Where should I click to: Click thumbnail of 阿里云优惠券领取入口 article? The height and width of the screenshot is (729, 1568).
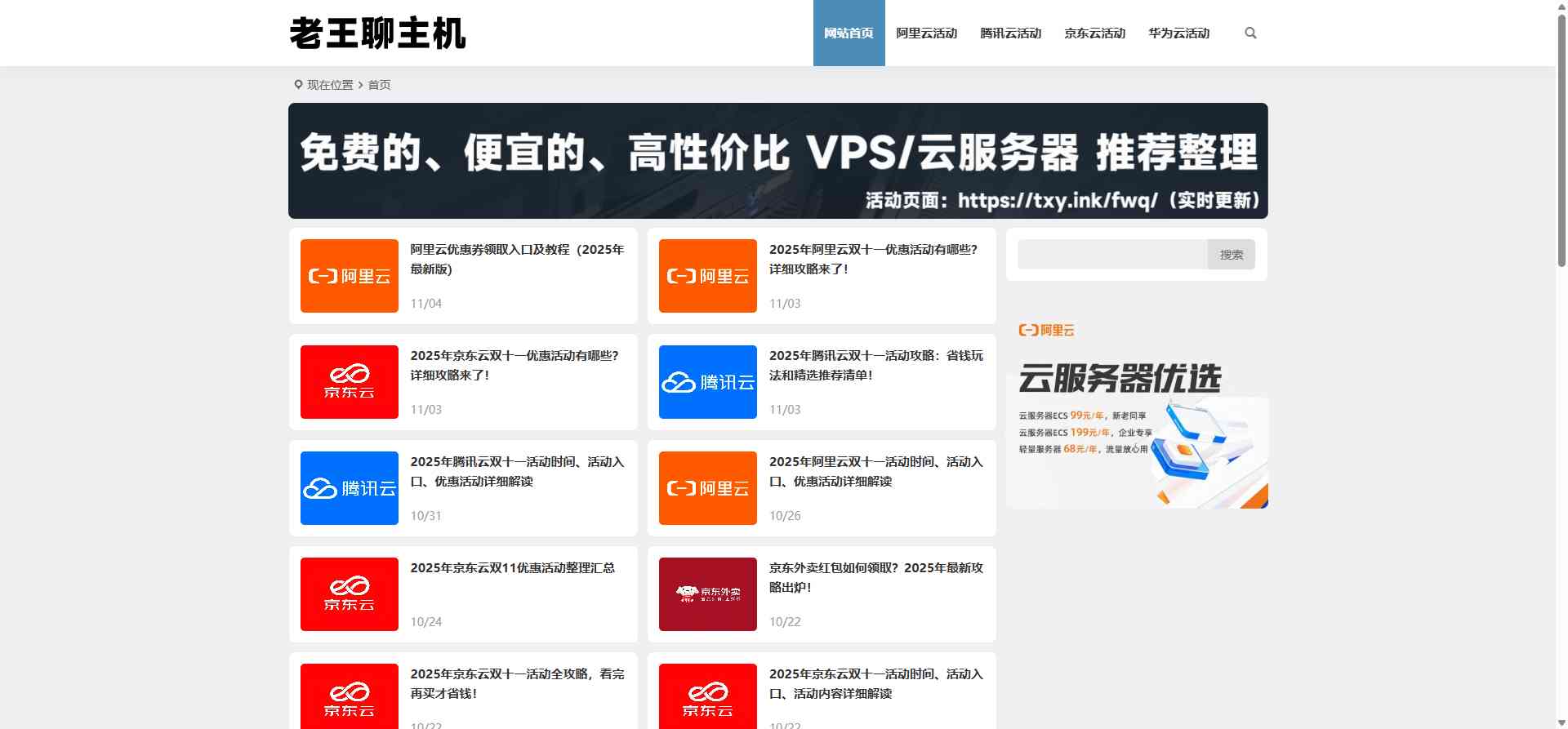[349, 276]
